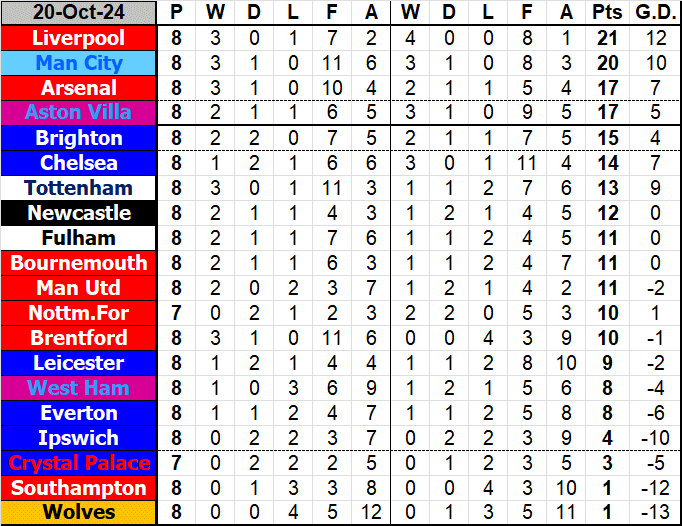The image size is (682, 526).
Task: Click the Man City team cell
Action: 79,63
